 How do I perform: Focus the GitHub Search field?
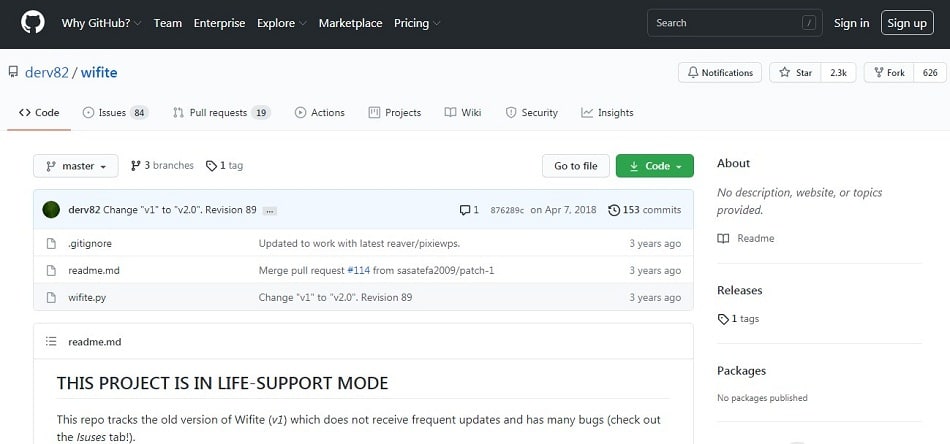735,23
